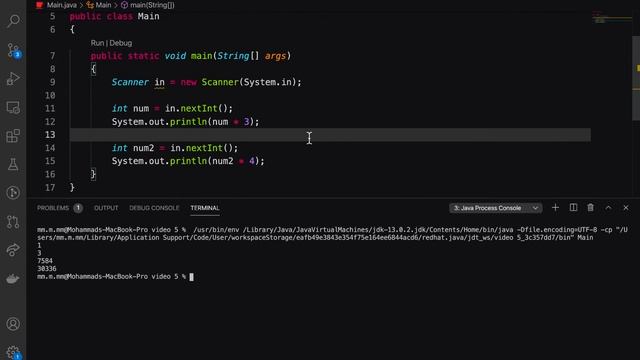Image resolution: width=640 pixels, height=360 pixels.
Task: Open the Extensions view
Action: click(13, 136)
